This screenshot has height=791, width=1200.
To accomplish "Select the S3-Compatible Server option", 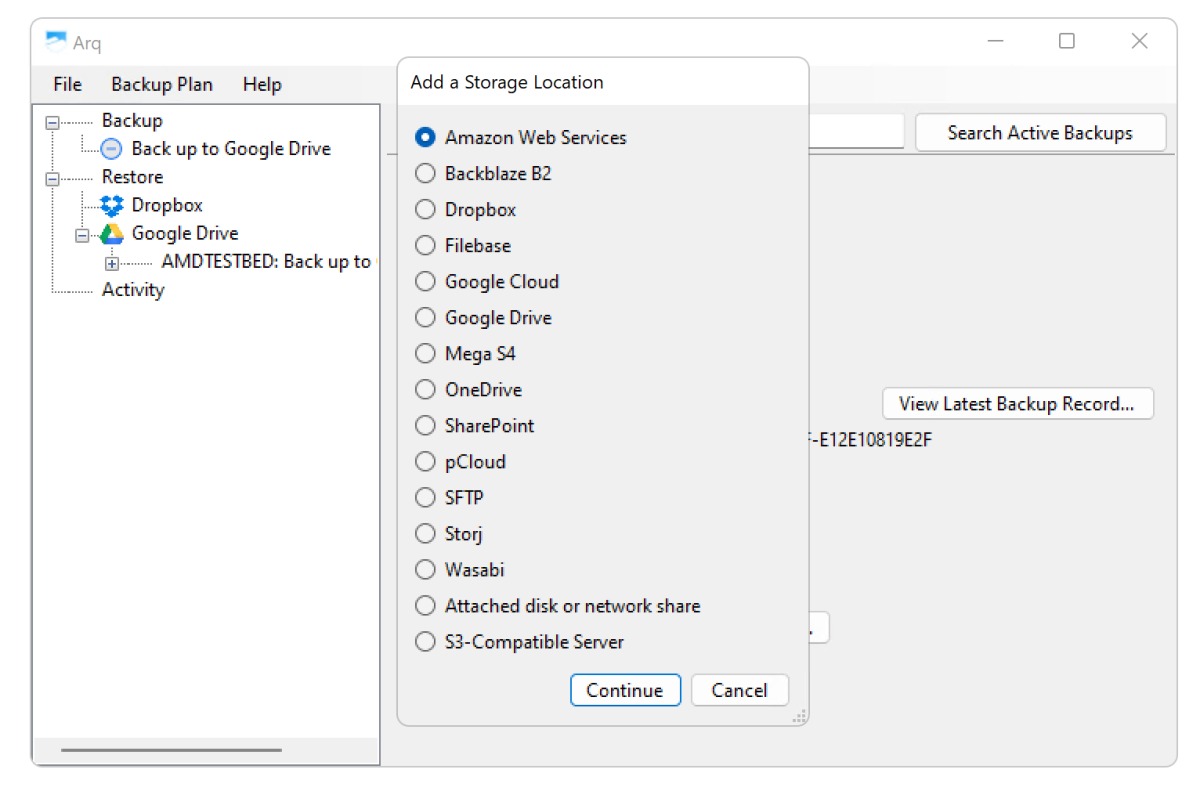I will [x=426, y=642].
